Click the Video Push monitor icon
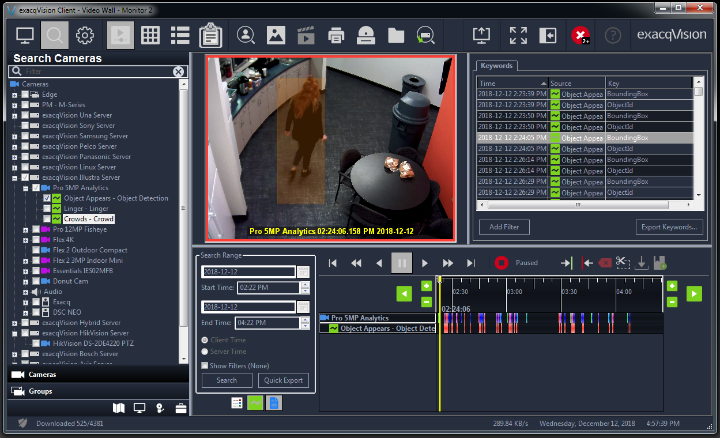This screenshot has height=438, width=720. 481,35
